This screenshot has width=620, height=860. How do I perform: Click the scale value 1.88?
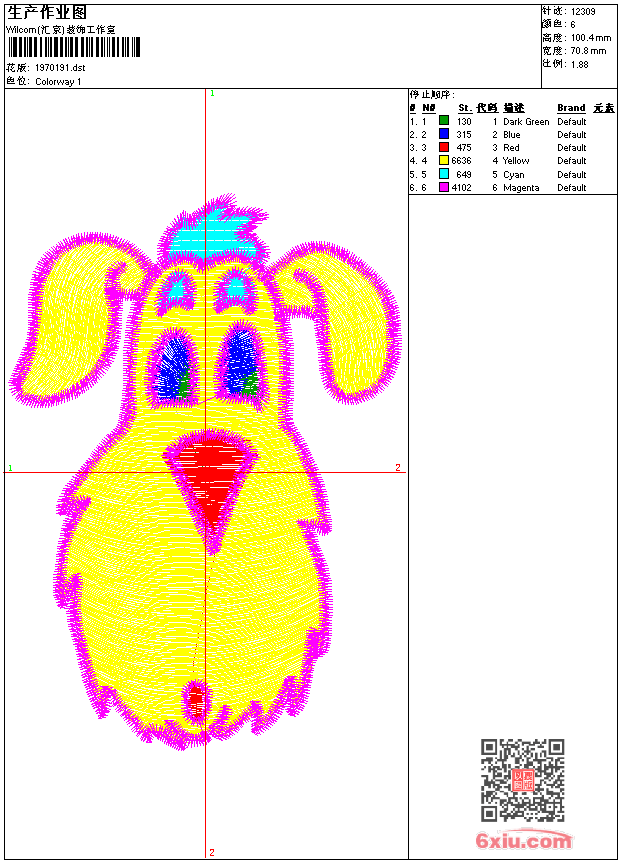[x=580, y=64]
